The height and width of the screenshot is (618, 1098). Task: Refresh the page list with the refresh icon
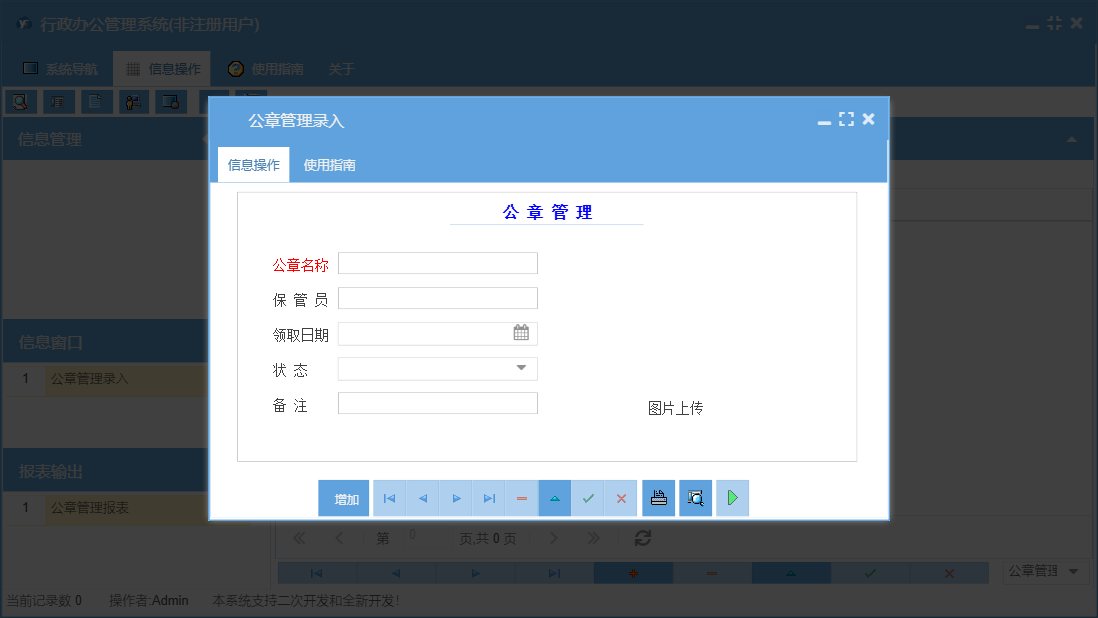[643, 537]
